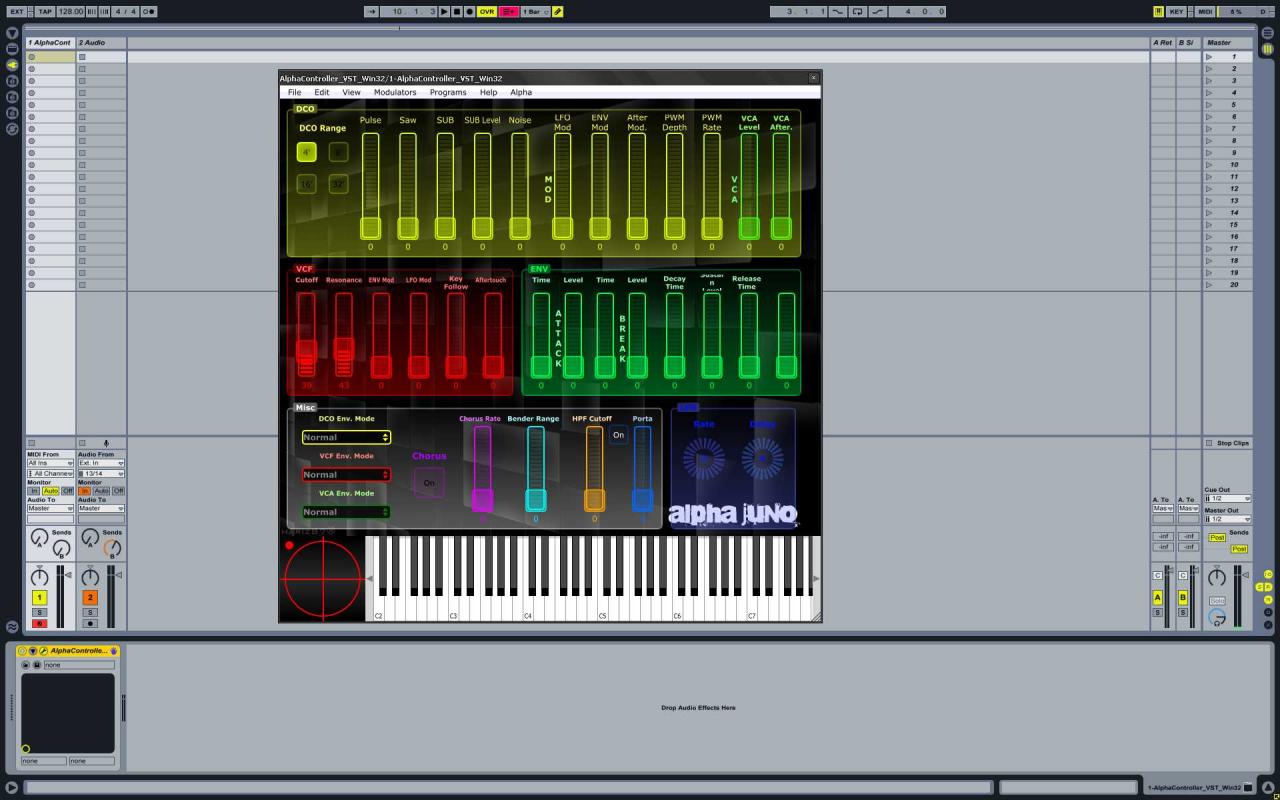Select DCO Range 4' button
Screen dimensions: 1280x800
coord(306,152)
